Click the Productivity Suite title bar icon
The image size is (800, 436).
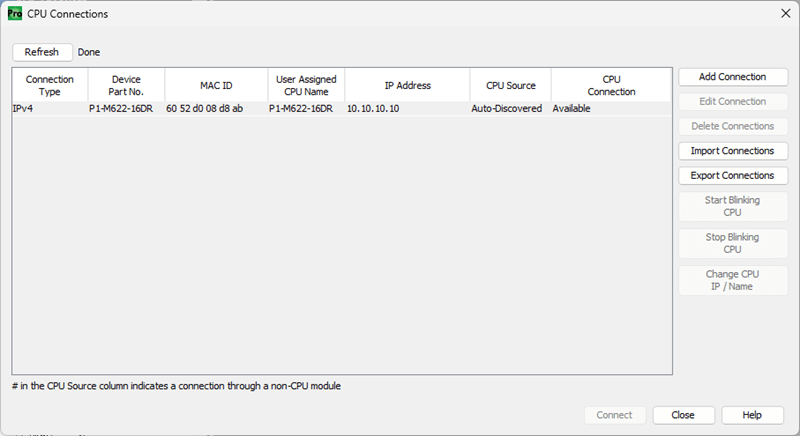[15, 14]
